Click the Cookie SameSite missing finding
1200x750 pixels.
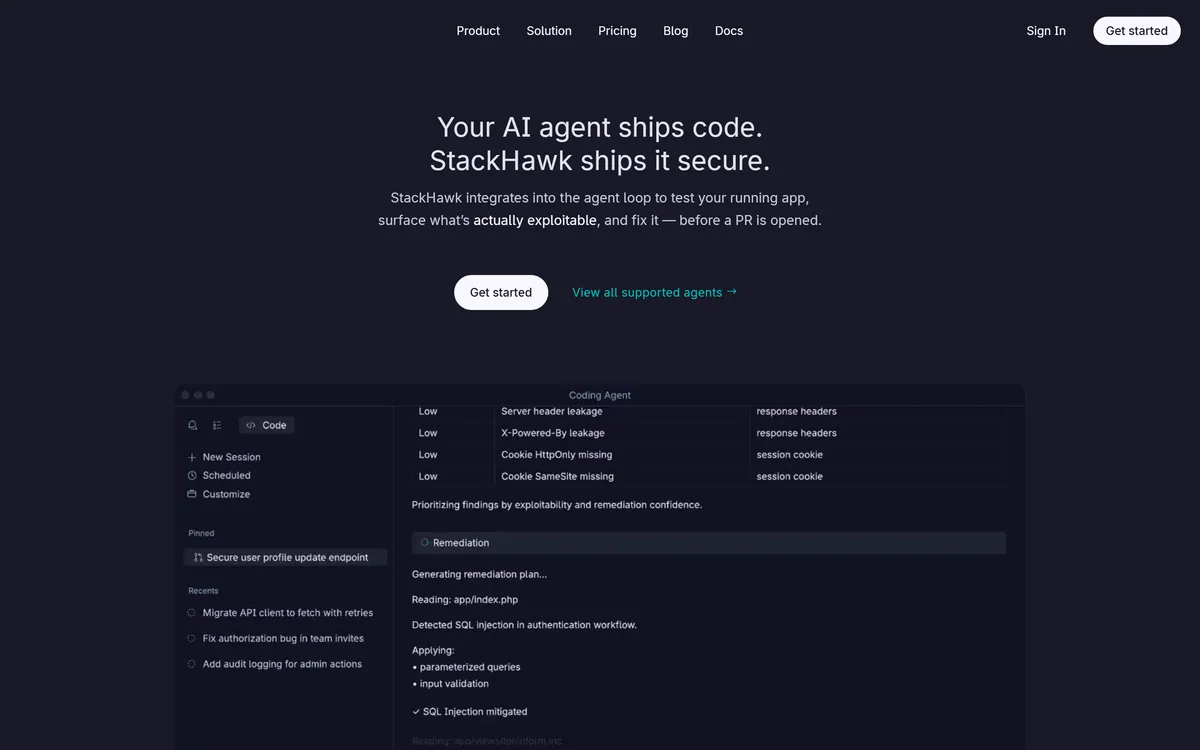pyautogui.click(x=558, y=477)
